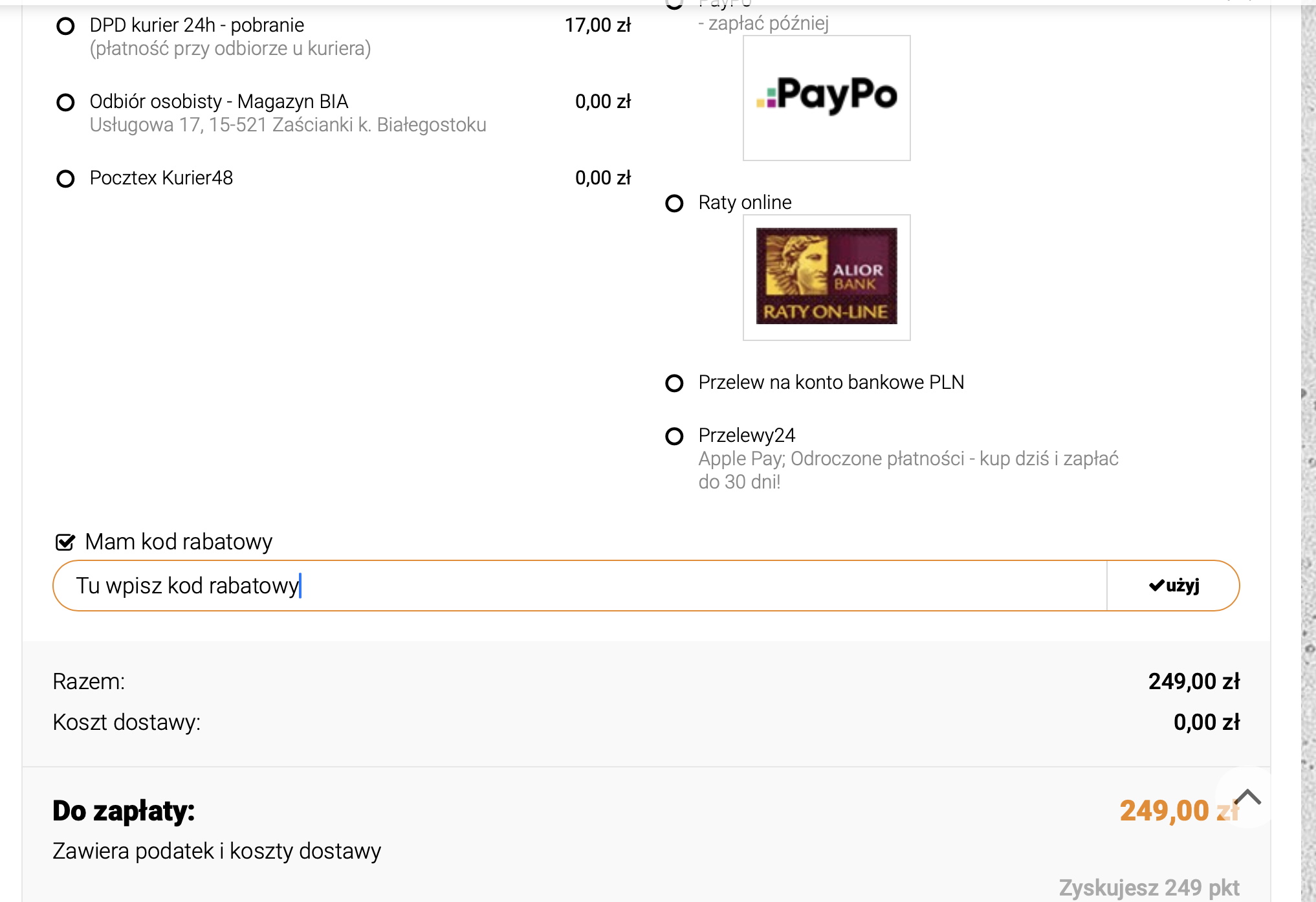Click the scroll-to-top chevron arrow
1316x902 pixels.
(1247, 797)
